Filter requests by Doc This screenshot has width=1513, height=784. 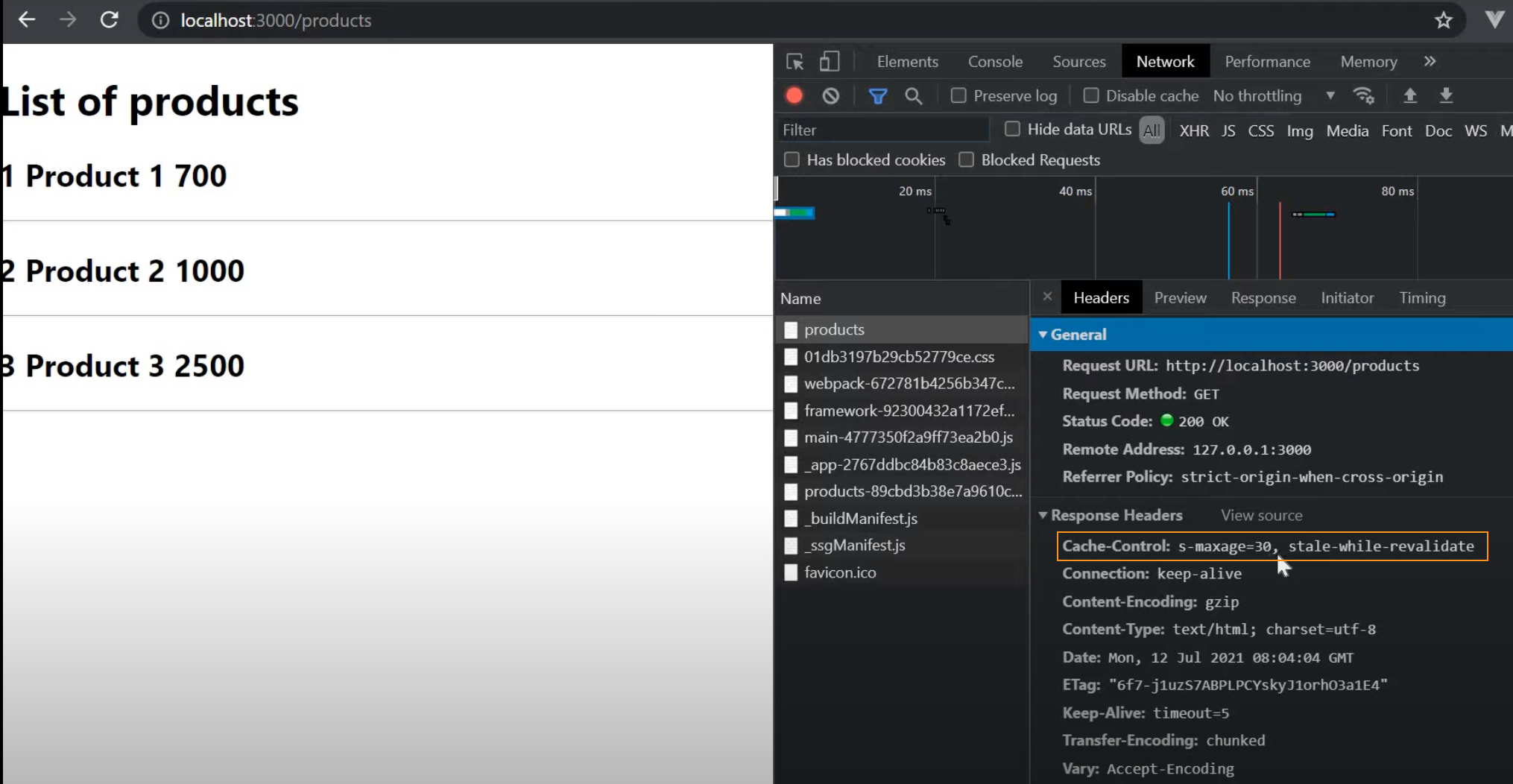coord(1438,131)
